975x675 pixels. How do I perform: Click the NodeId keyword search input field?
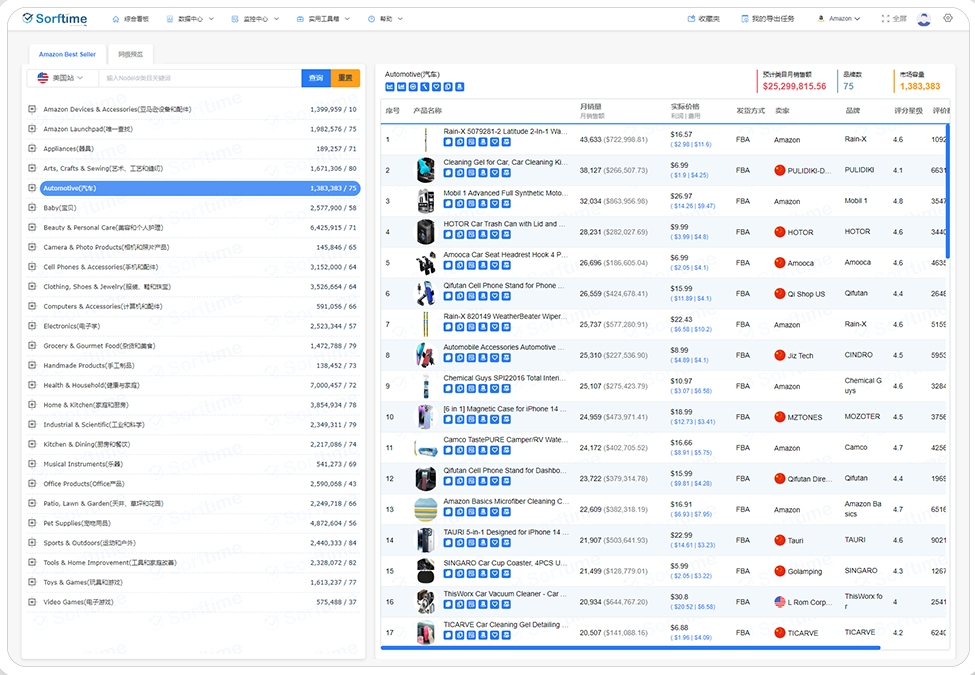pyautogui.click(x=200, y=78)
